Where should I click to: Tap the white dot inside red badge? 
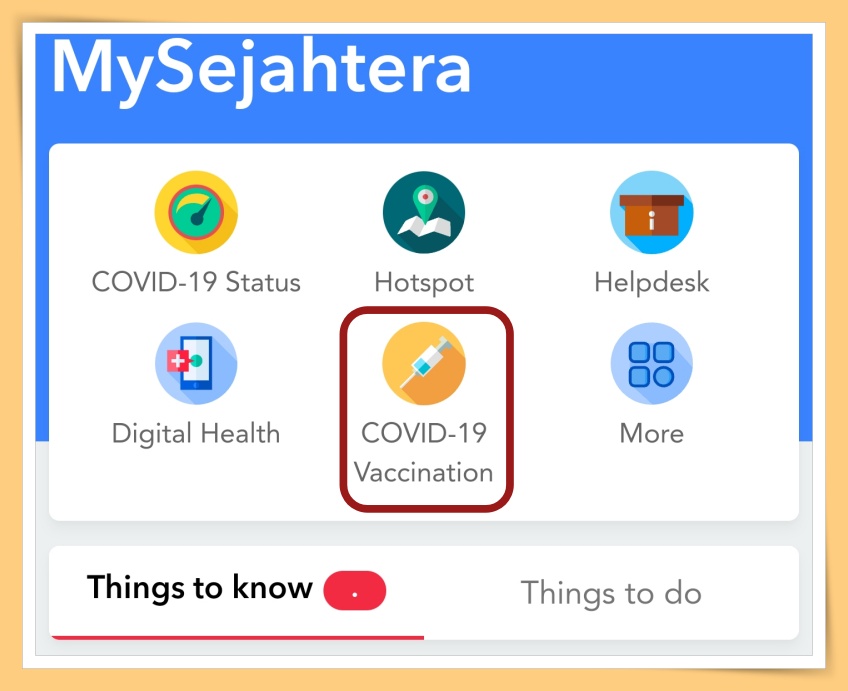(355, 595)
